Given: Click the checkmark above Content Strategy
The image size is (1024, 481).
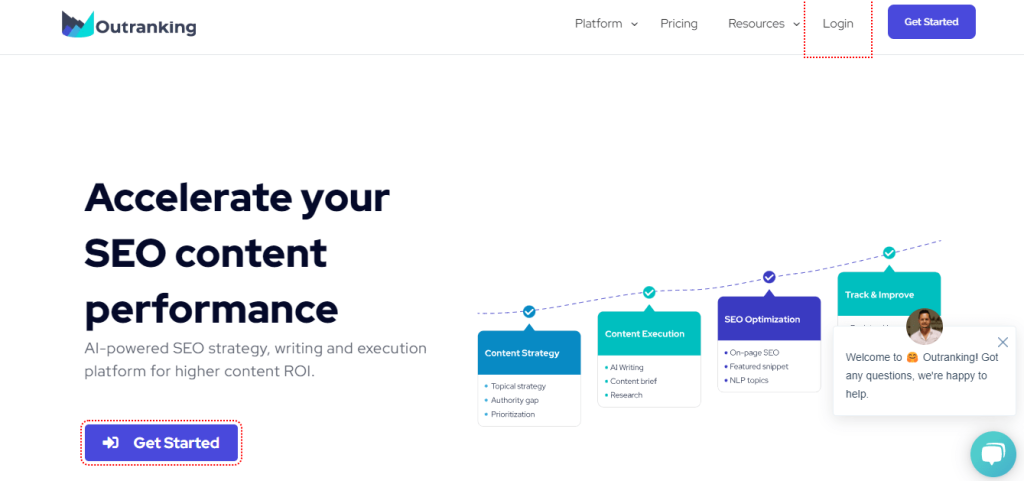Looking at the screenshot, I should pyautogui.click(x=529, y=311).
